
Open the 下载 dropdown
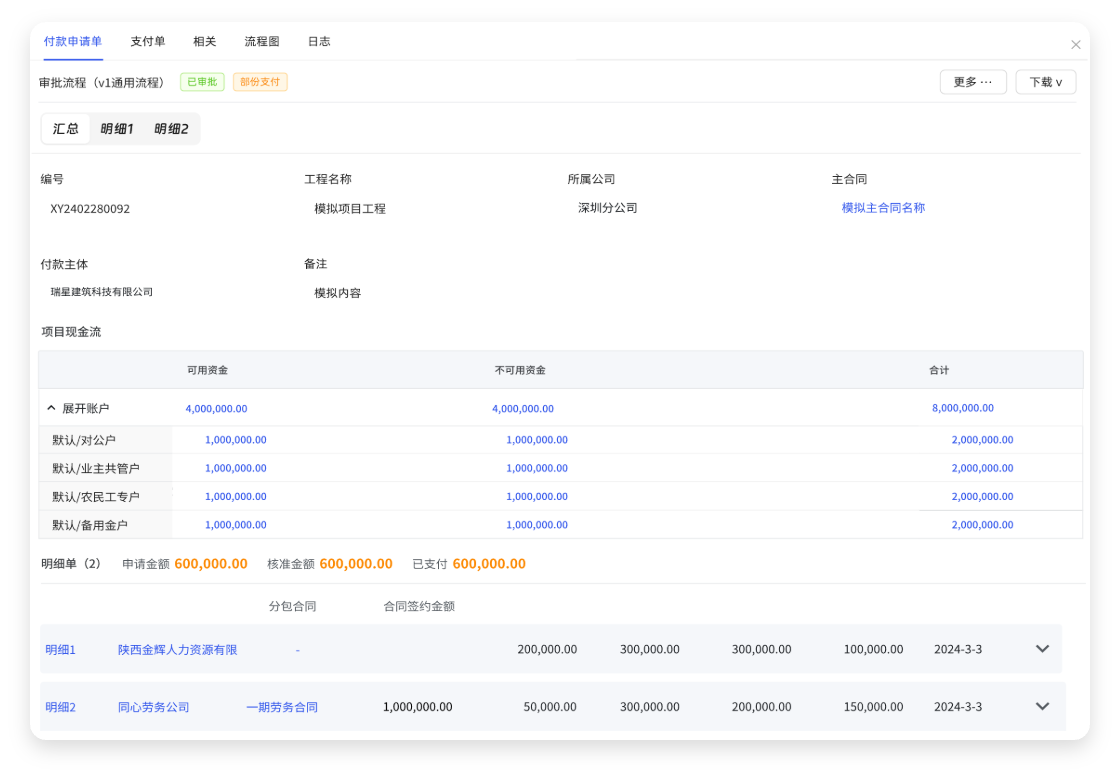(x=1045, y=82)
